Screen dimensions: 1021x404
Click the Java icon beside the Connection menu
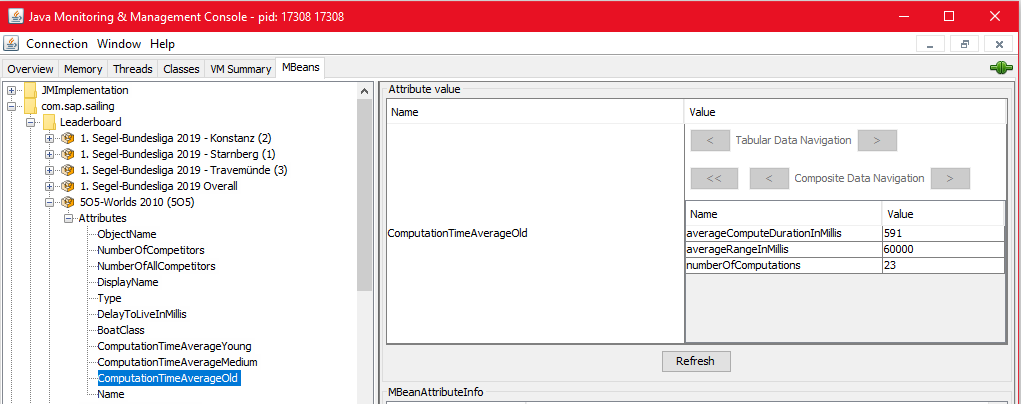11,44
